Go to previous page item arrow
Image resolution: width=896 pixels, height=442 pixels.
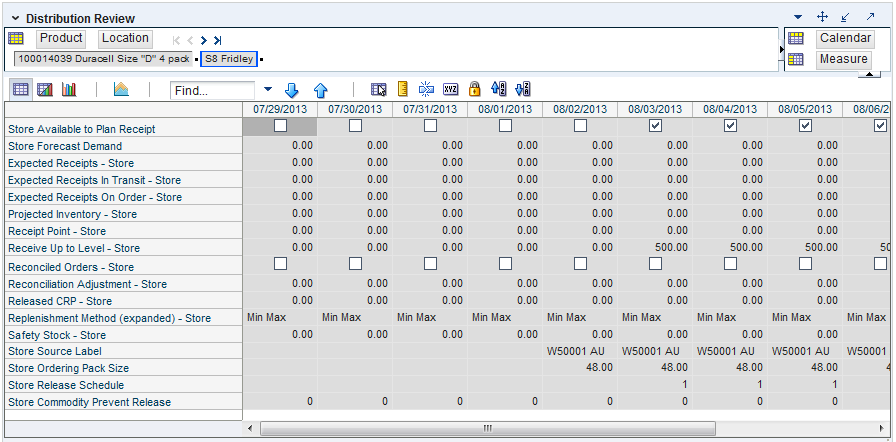pos(190,41)
